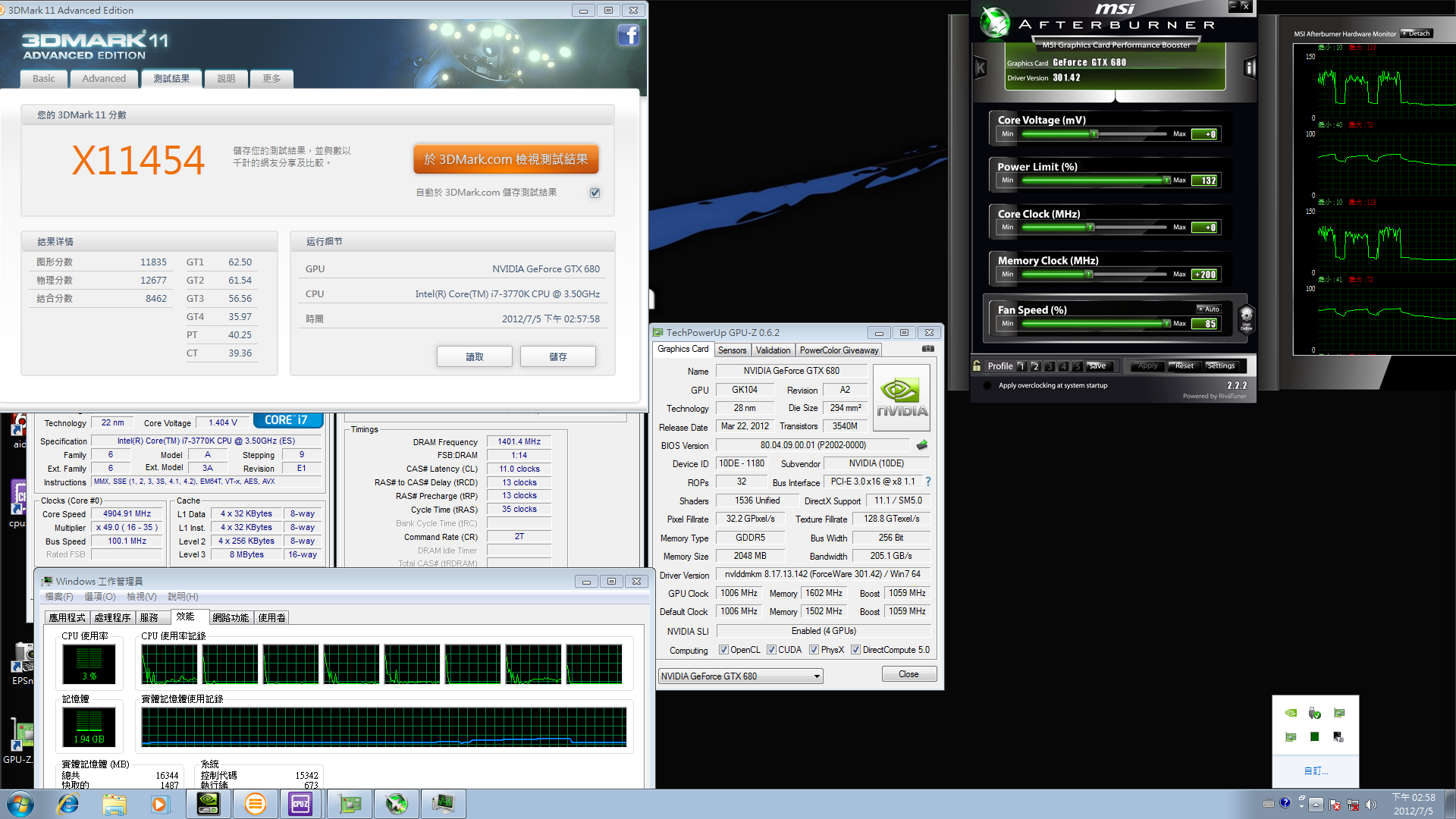The image size is (1456, 819).
Task: Open the Validation tab in GPU-Z
Action: click(x=773, y=350)
